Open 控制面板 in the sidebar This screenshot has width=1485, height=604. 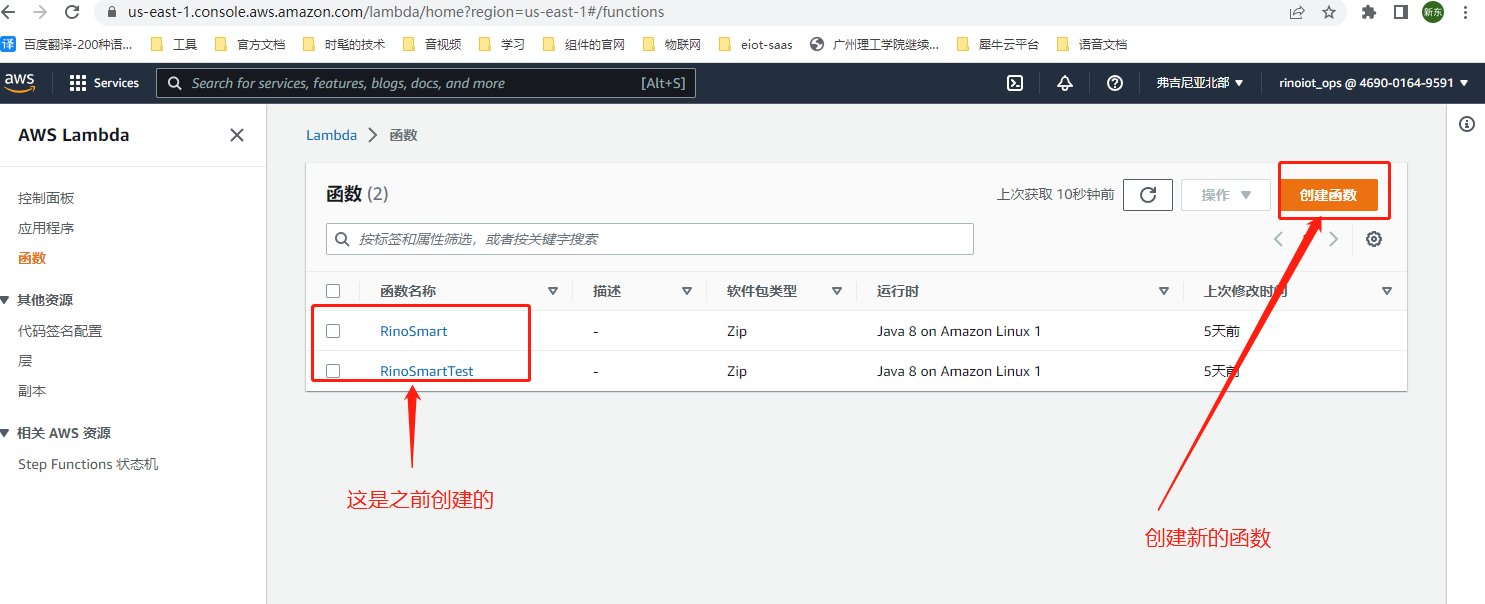coord(46,198)
